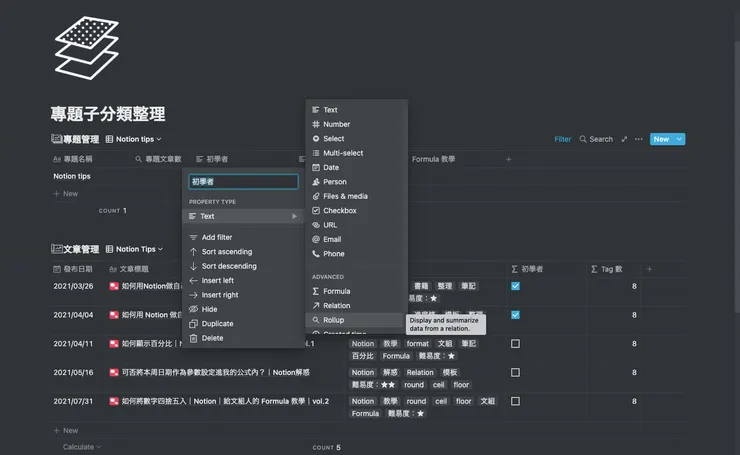This screenshot has height=455, width=740.
Task: Click the Sort ascending arrow icon
Action: [x=193, y=252]
